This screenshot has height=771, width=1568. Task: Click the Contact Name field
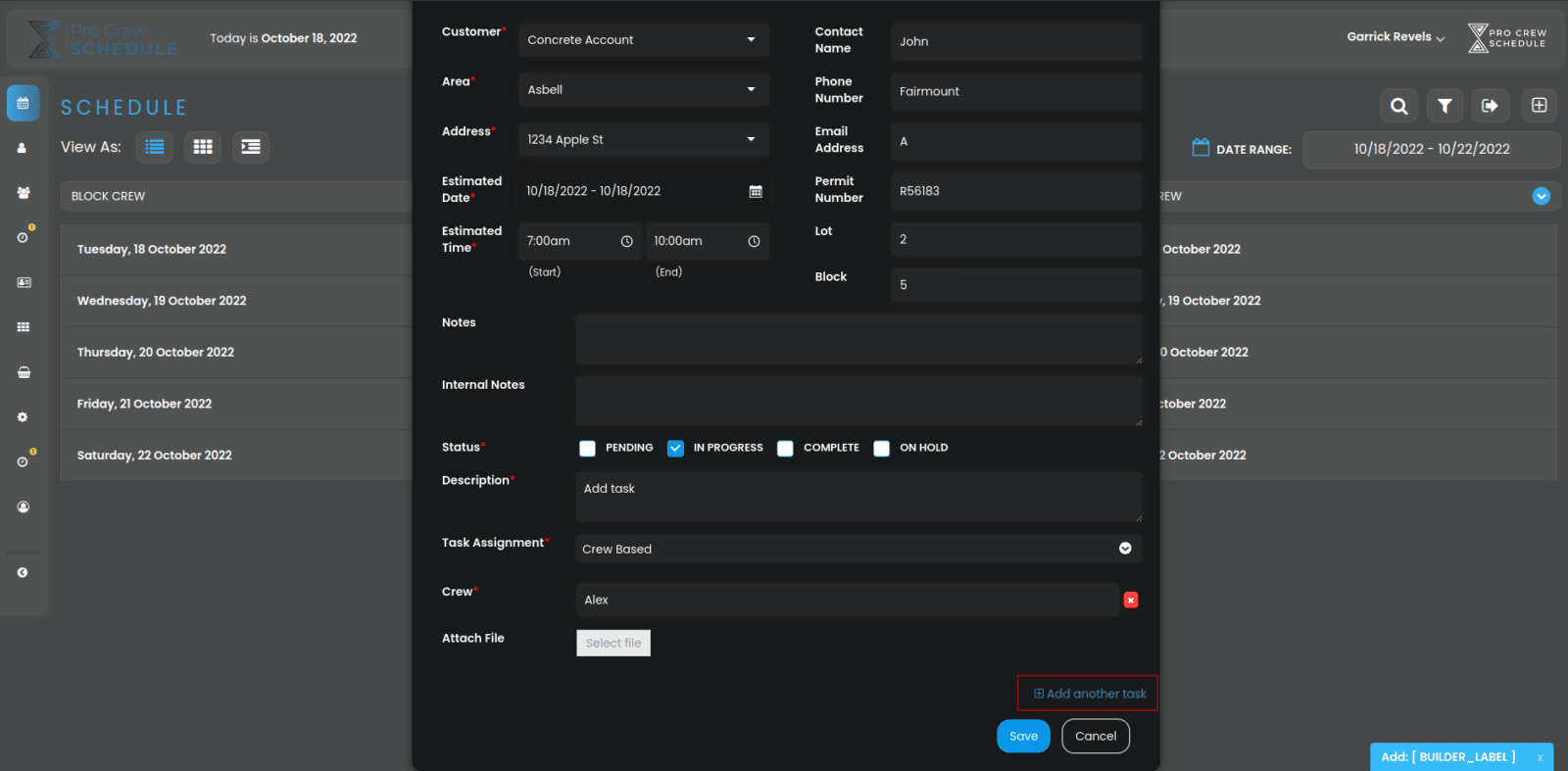click(1016, 41)
